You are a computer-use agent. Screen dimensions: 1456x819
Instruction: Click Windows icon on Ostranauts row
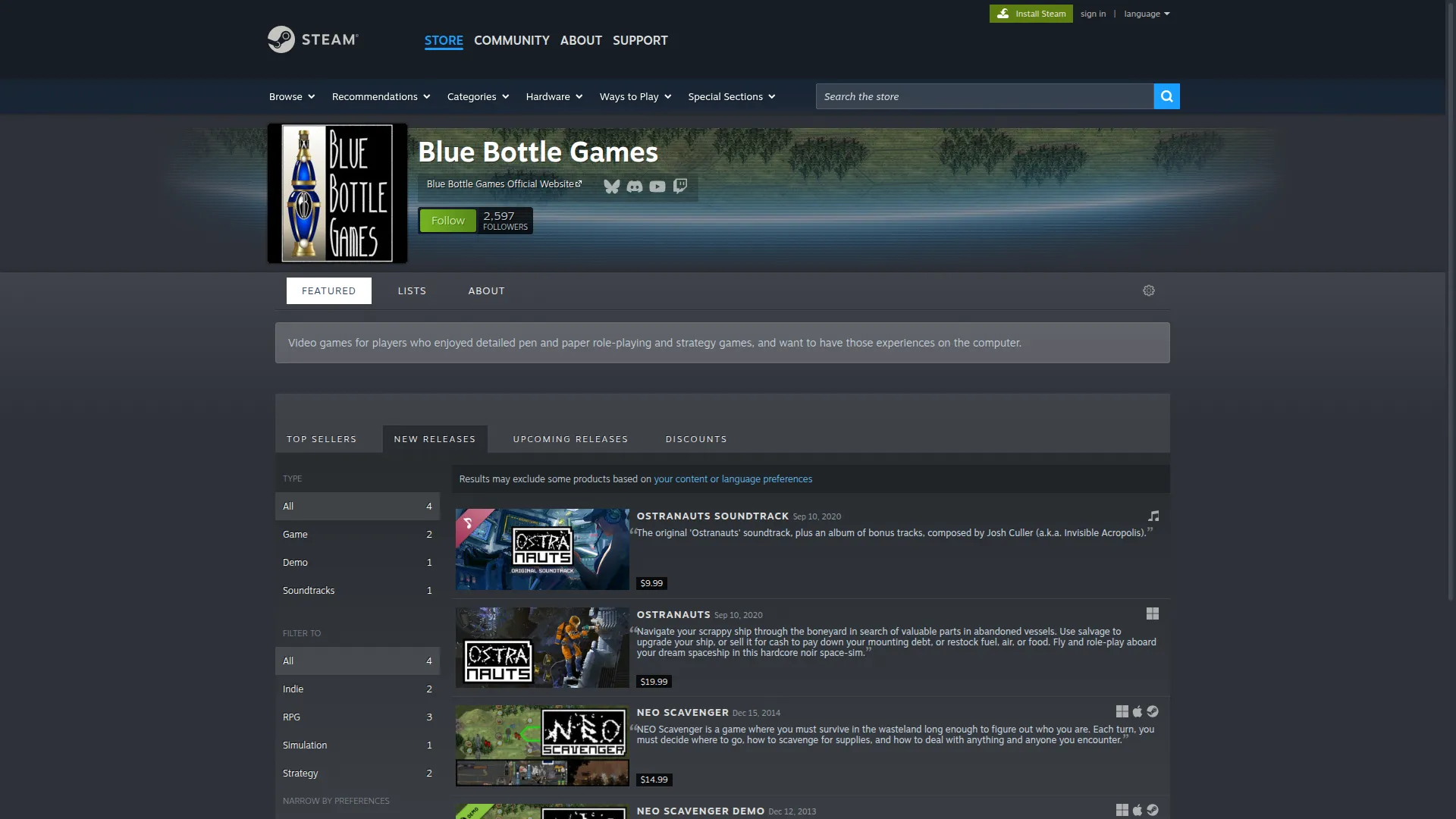1153,613
